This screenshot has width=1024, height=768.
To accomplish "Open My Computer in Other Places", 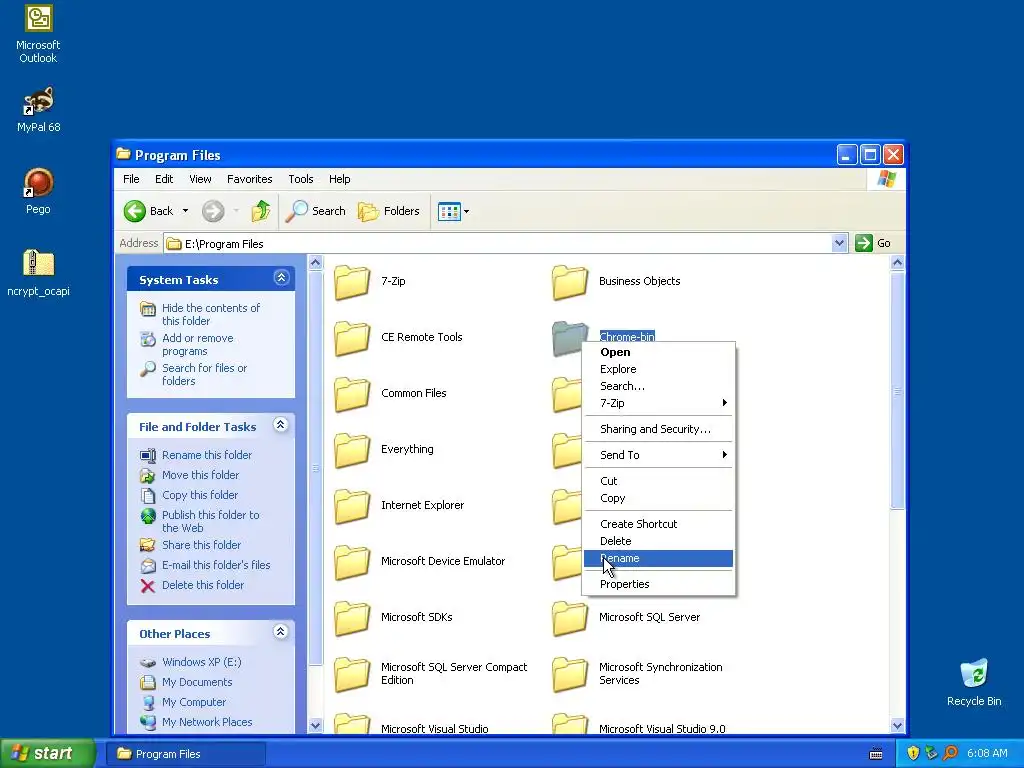I will [194, 702].
